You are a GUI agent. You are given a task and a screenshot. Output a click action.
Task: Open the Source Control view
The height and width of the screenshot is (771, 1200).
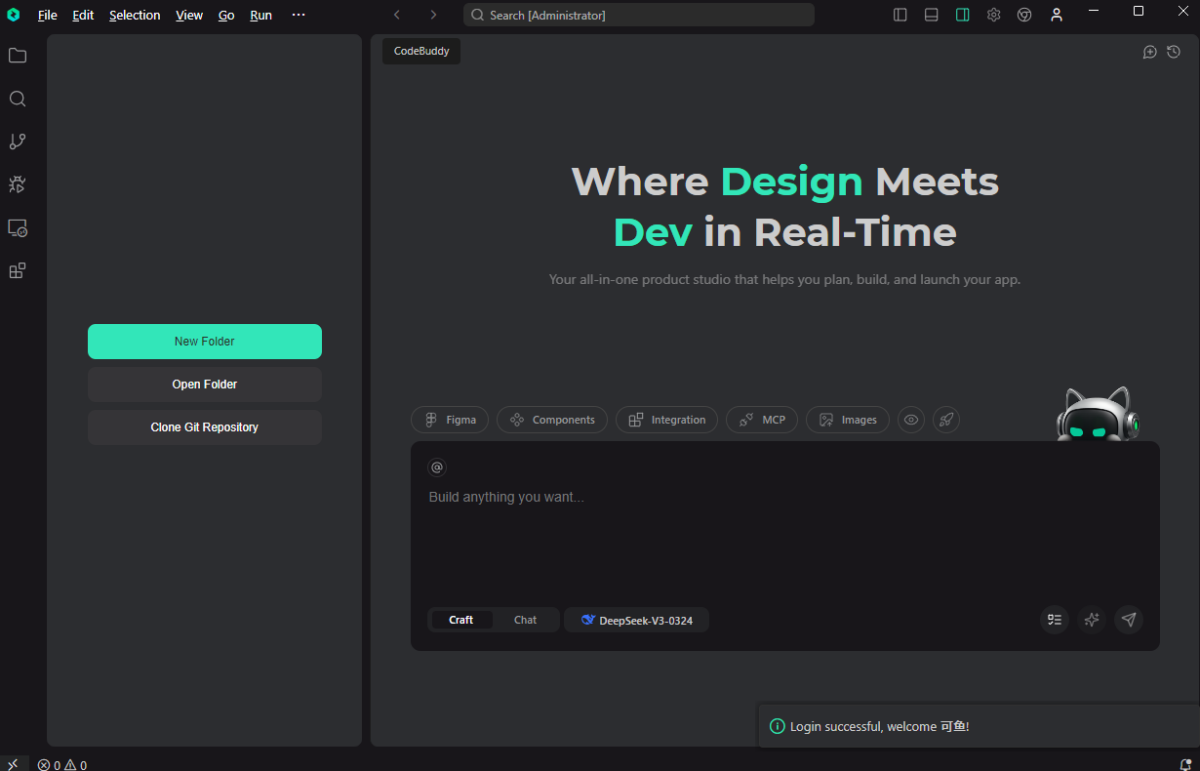coord(17,142)
